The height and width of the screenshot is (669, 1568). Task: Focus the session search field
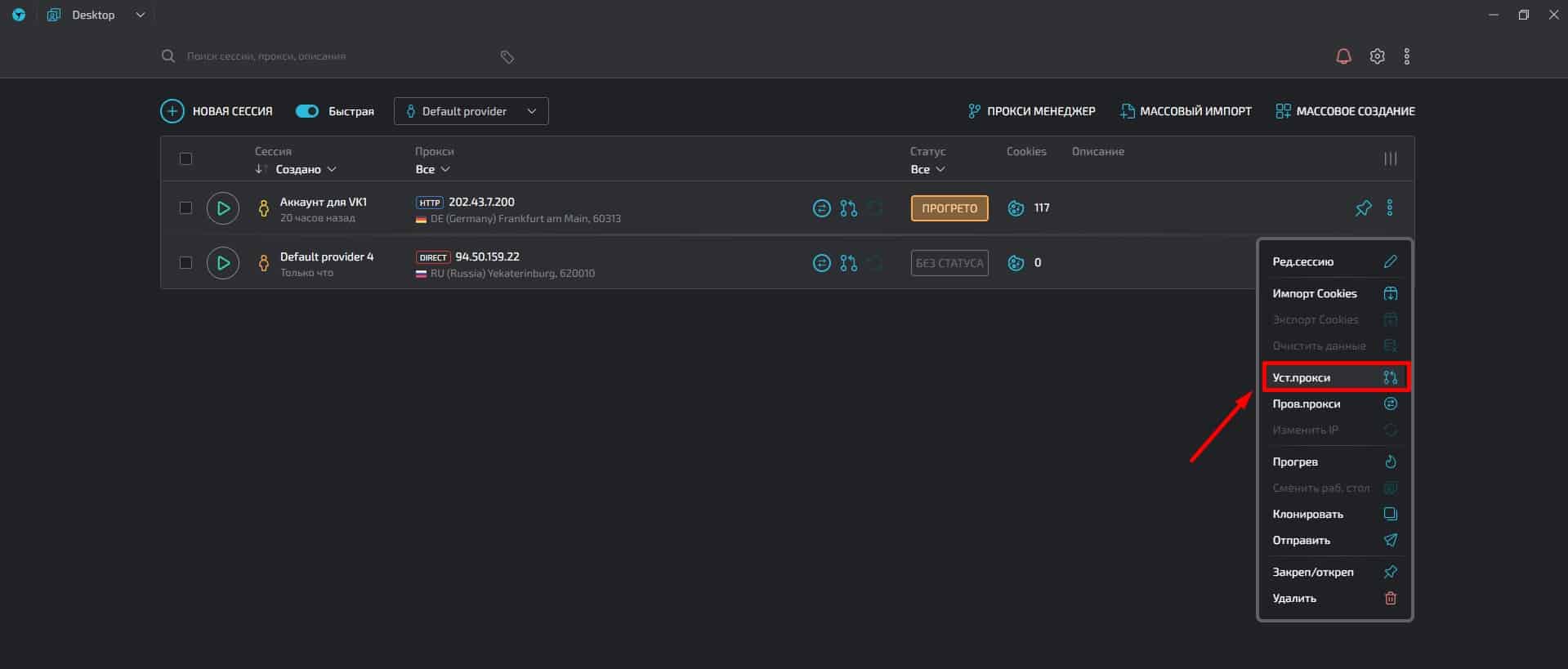[327, 56]
